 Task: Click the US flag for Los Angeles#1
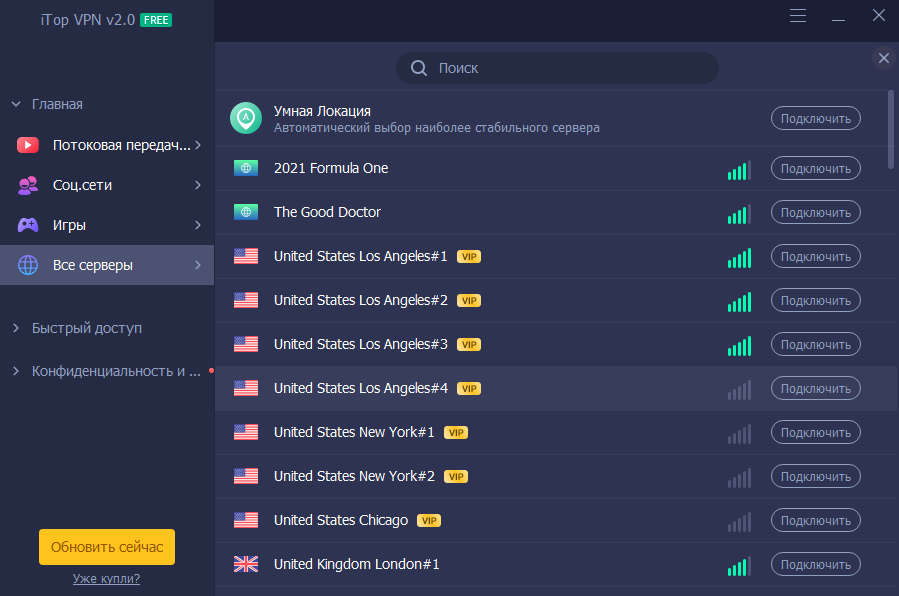(x=246, y=256)
